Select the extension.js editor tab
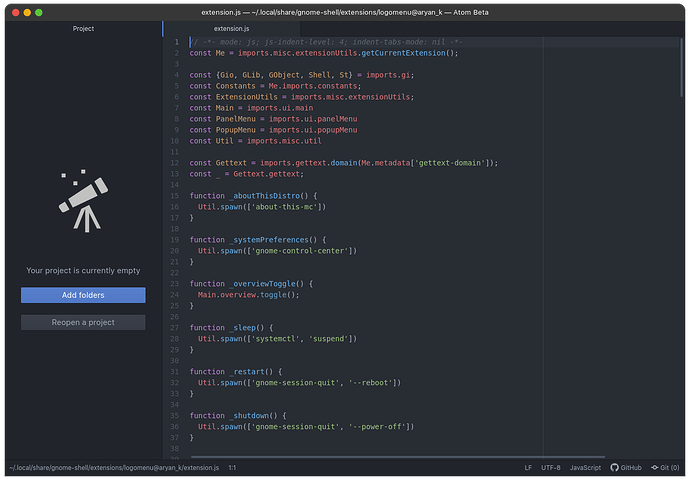Screen dimensions: 690x481 231,29
